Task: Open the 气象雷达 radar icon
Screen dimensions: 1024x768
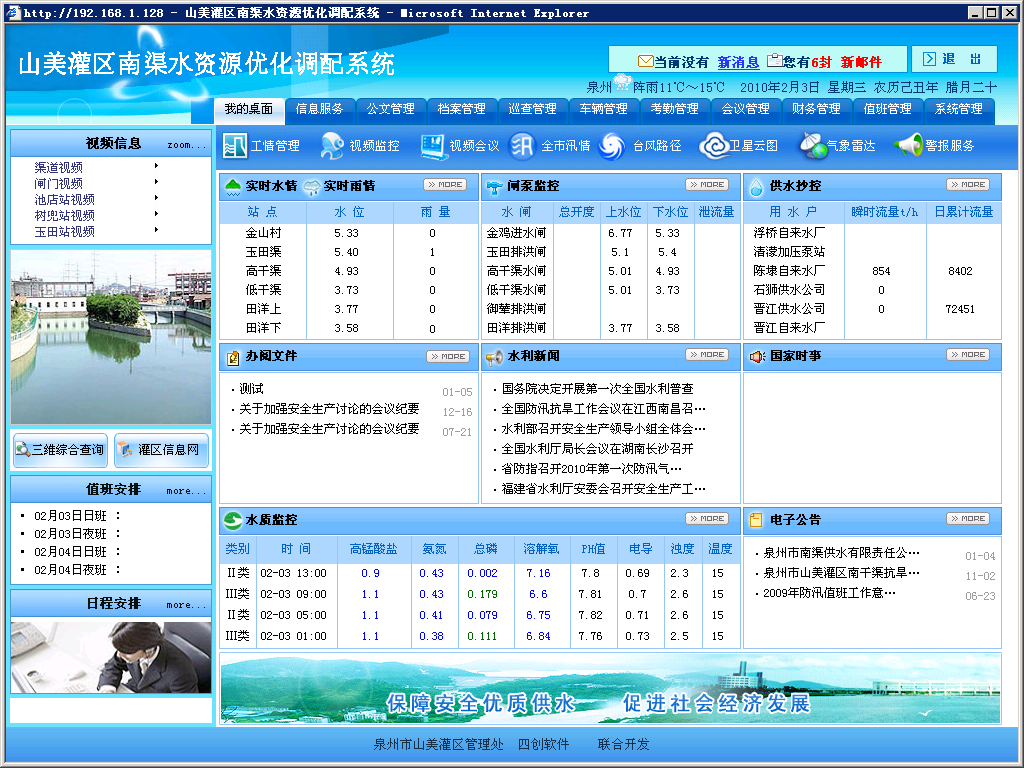Action: click(811, 146)
